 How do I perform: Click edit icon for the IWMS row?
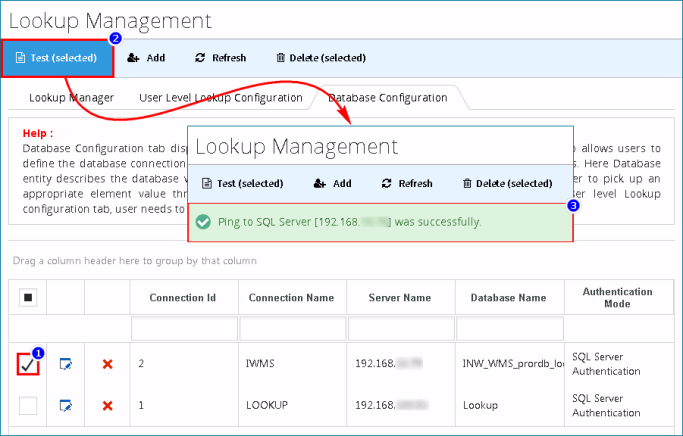[x=66, y=364]
